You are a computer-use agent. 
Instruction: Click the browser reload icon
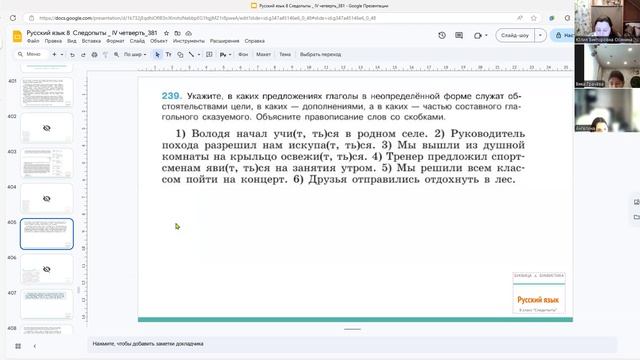pyautogui.click(x=13, y=18)
